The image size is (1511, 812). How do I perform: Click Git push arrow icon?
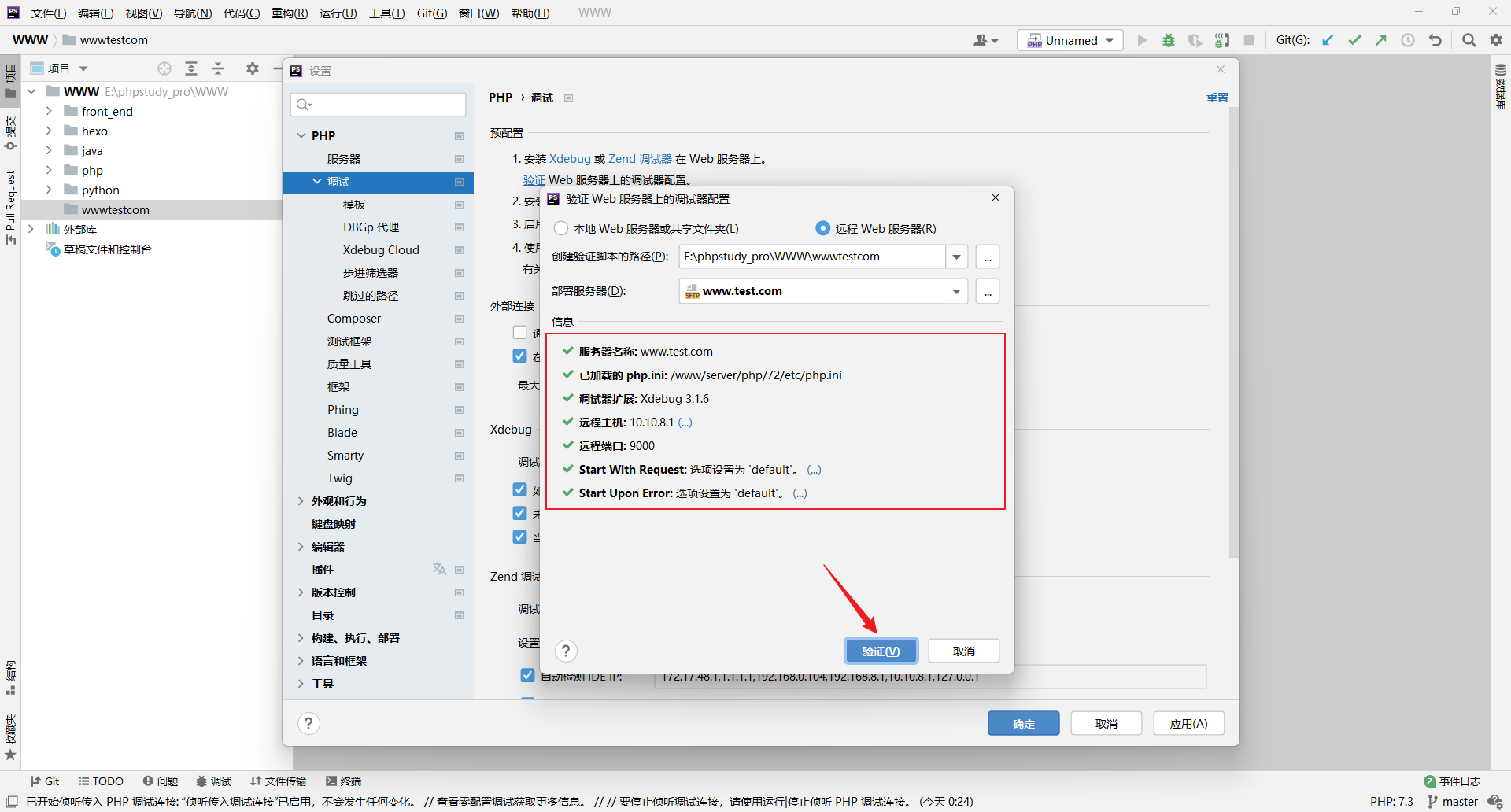(x=1381, y=40)
